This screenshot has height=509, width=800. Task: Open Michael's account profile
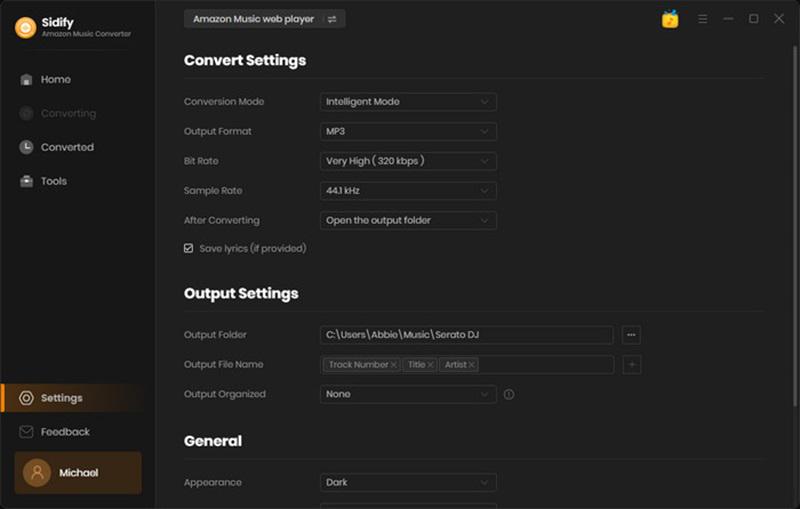[x=78, y=473]
